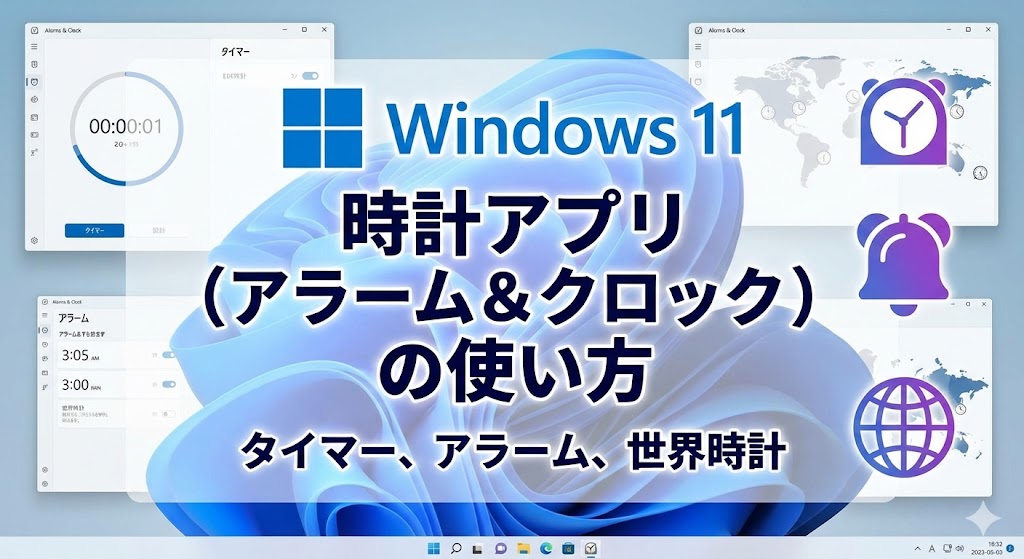Disable the 3:00 alarm switch
The width and height of the screenshot is (1024, 559).
(x=168, y=384)
